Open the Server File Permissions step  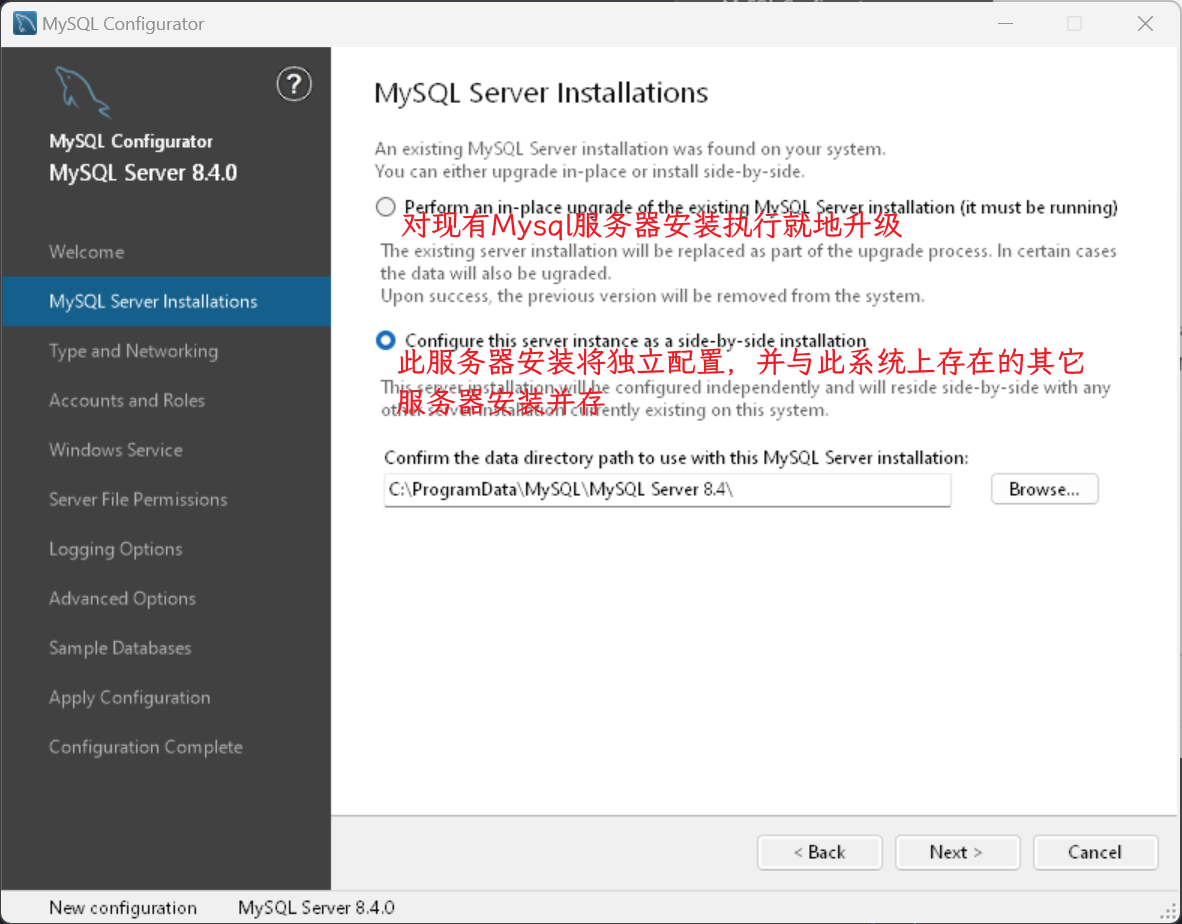pos(138,499)
